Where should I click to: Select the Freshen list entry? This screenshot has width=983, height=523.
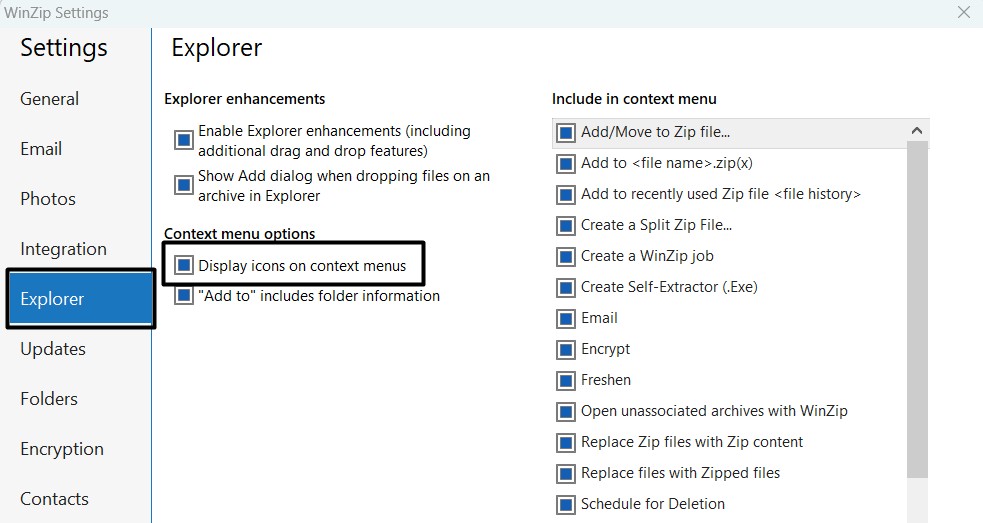coord(606,380)
